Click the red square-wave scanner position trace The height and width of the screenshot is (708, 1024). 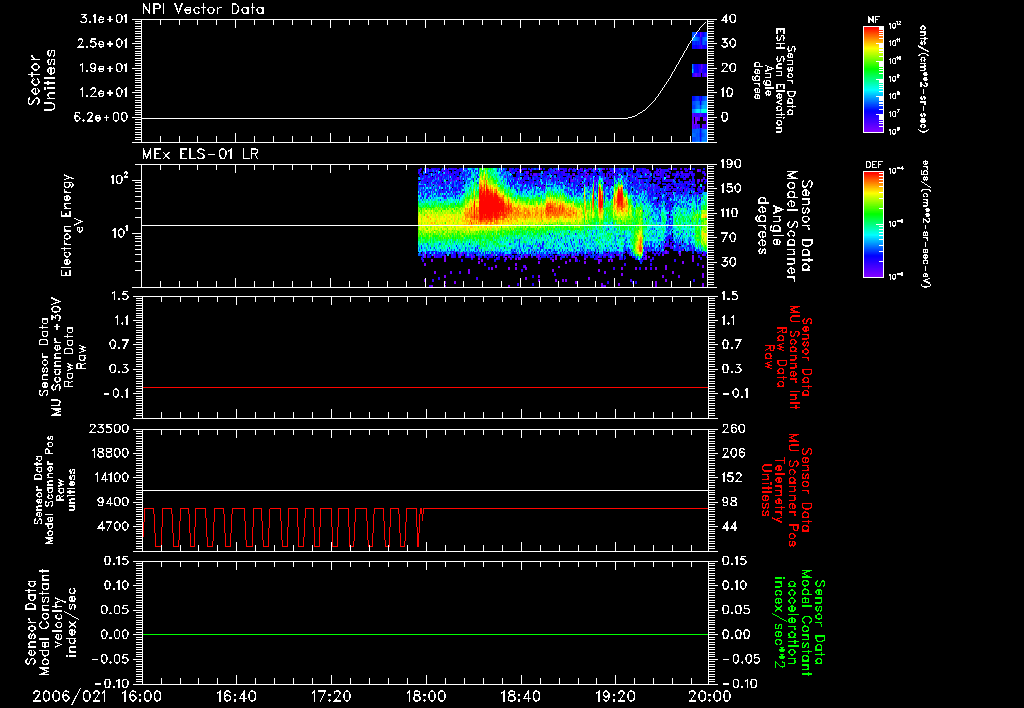pyautogui.click(x=282, y=527)
